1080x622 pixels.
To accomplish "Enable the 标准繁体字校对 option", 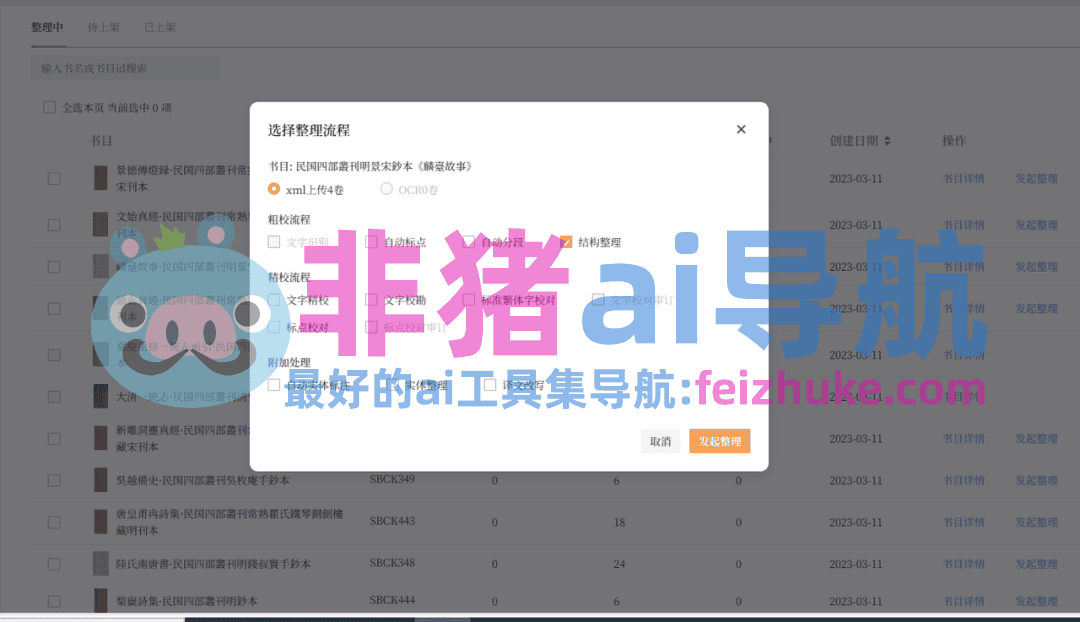I will 467,299.
